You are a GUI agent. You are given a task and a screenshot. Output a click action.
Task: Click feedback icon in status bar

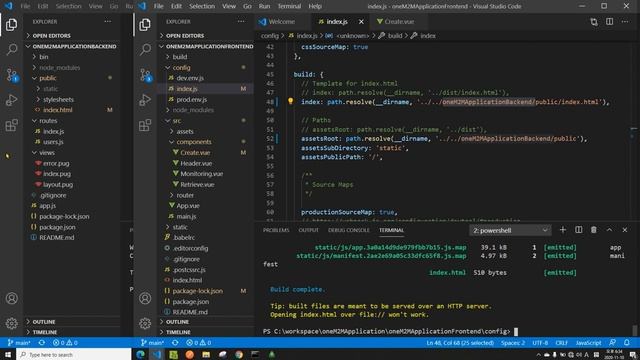coord(612,342)
